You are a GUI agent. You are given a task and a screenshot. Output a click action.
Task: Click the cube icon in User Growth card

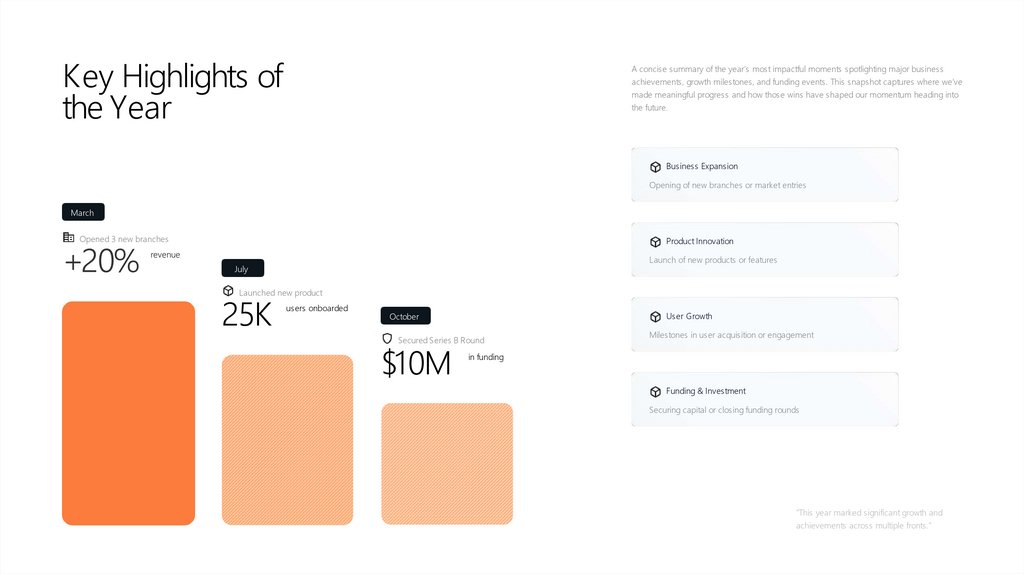(655, 317)
